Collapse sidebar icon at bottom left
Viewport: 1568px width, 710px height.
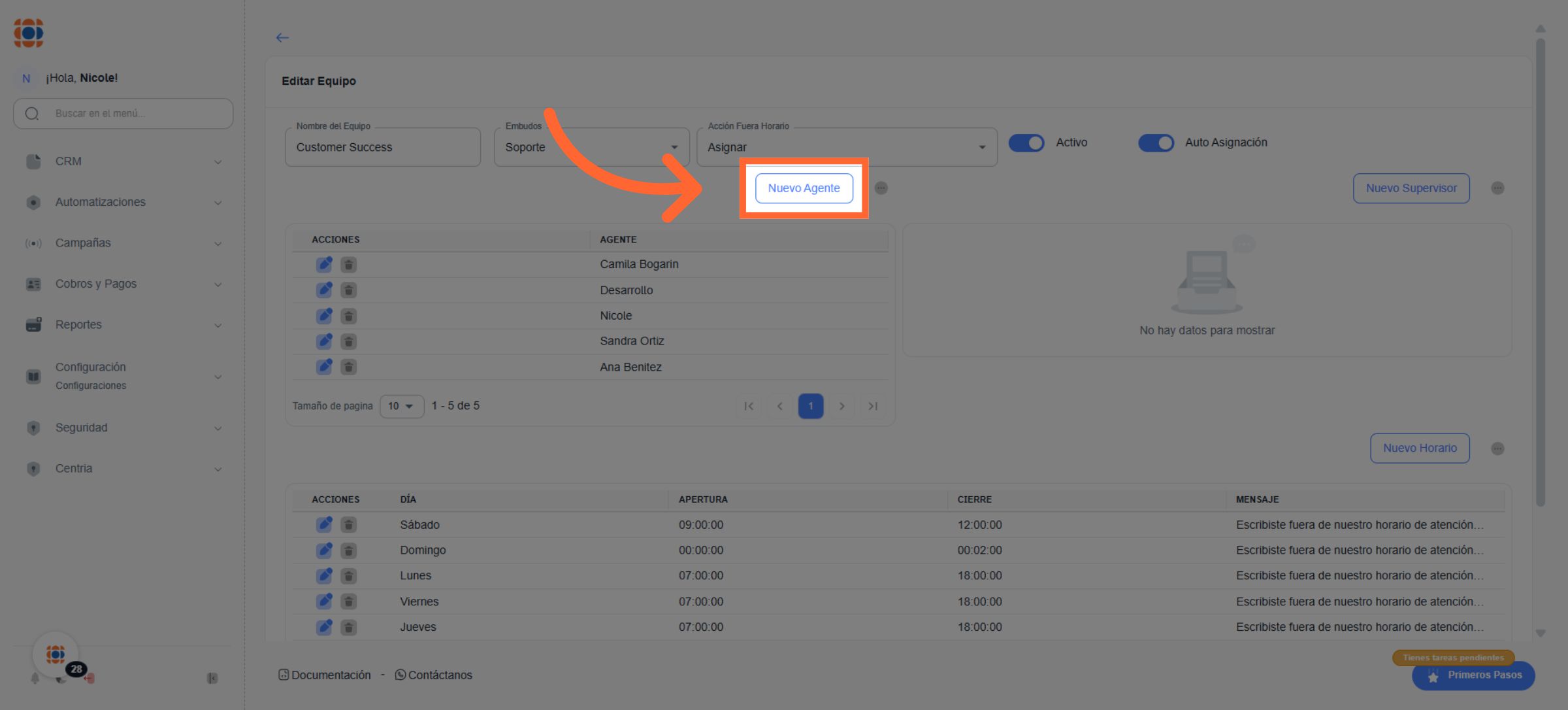[x=212, y=679]
